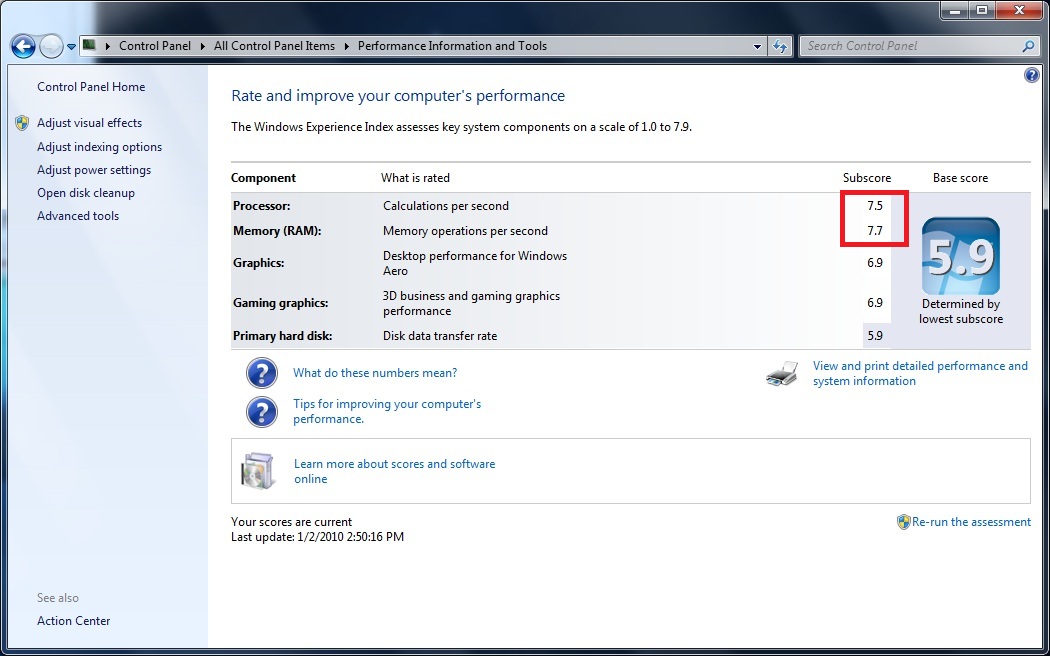The width and height of the screenshot is (1050, 656).
Task: Minimize the Control Panel window
Action: (955, 10)
